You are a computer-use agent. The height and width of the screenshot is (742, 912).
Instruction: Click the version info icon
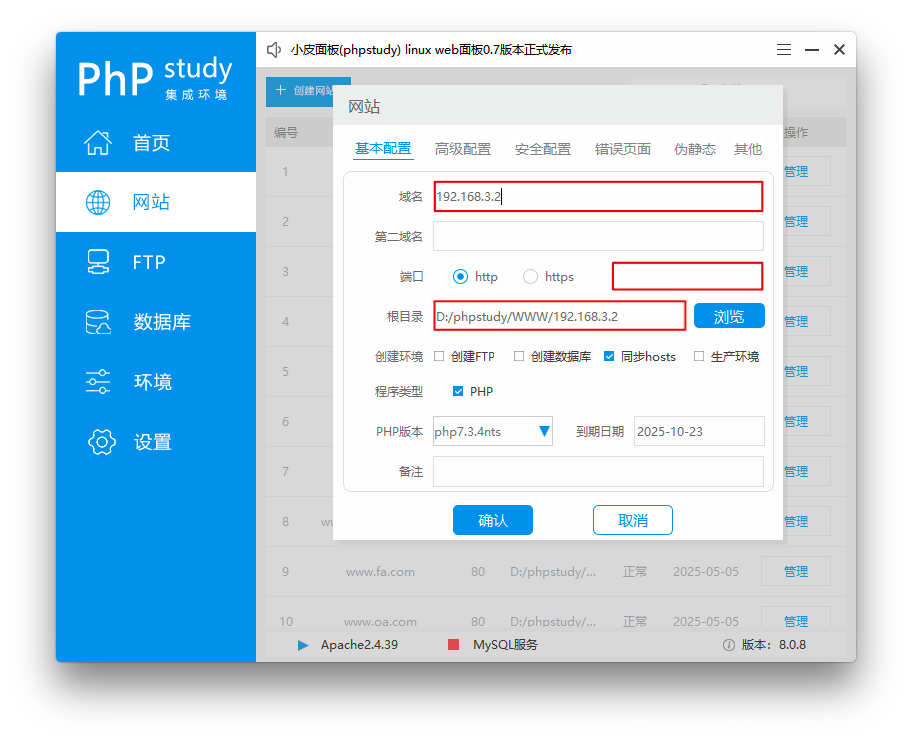[x=728, y=645]
